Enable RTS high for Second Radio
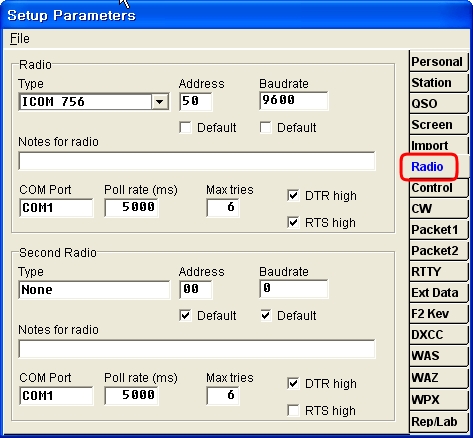 pyautogui.click(x=293, y=410)
